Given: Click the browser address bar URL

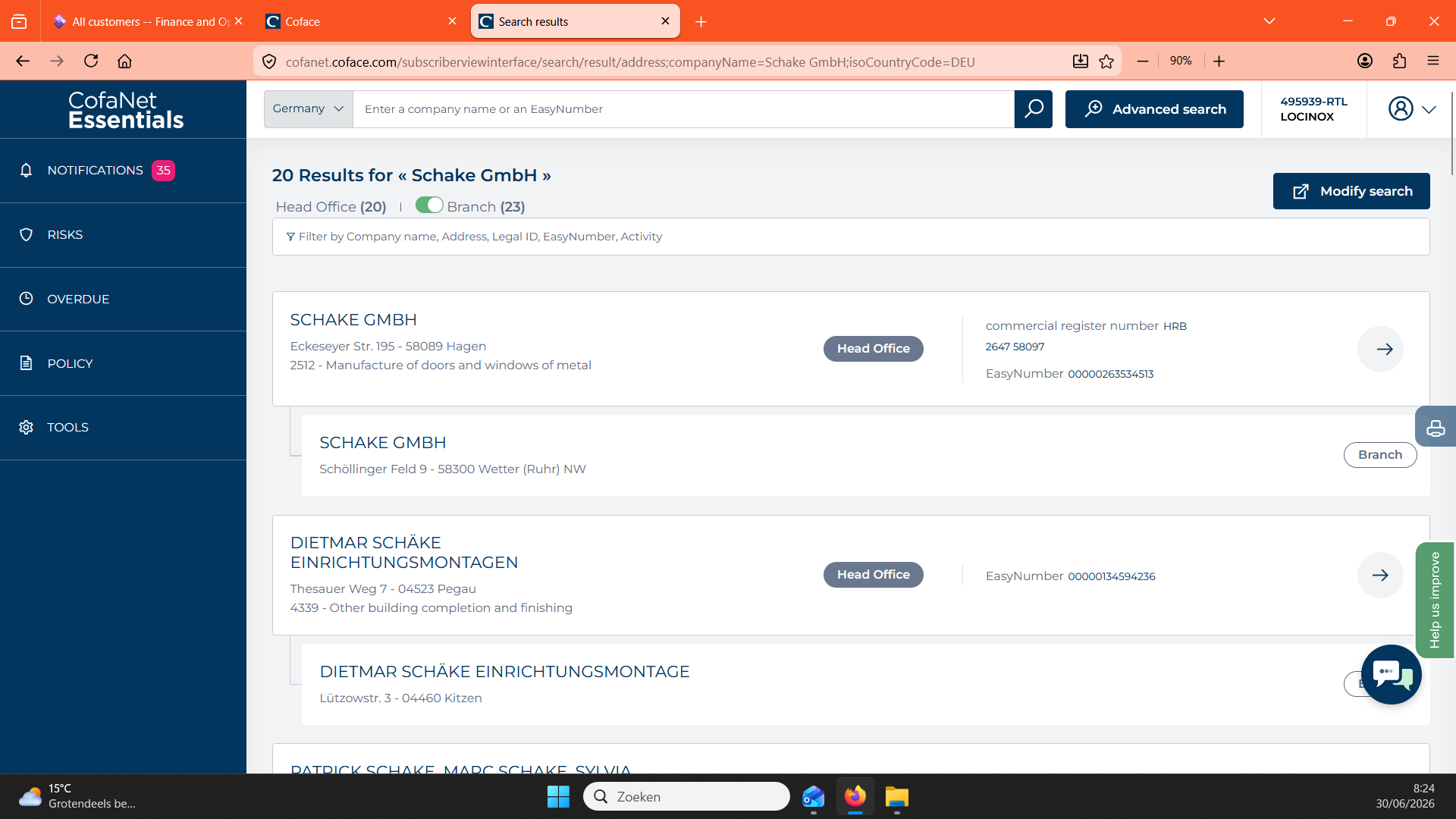Looking at the screenshot, I should [629, 62].
